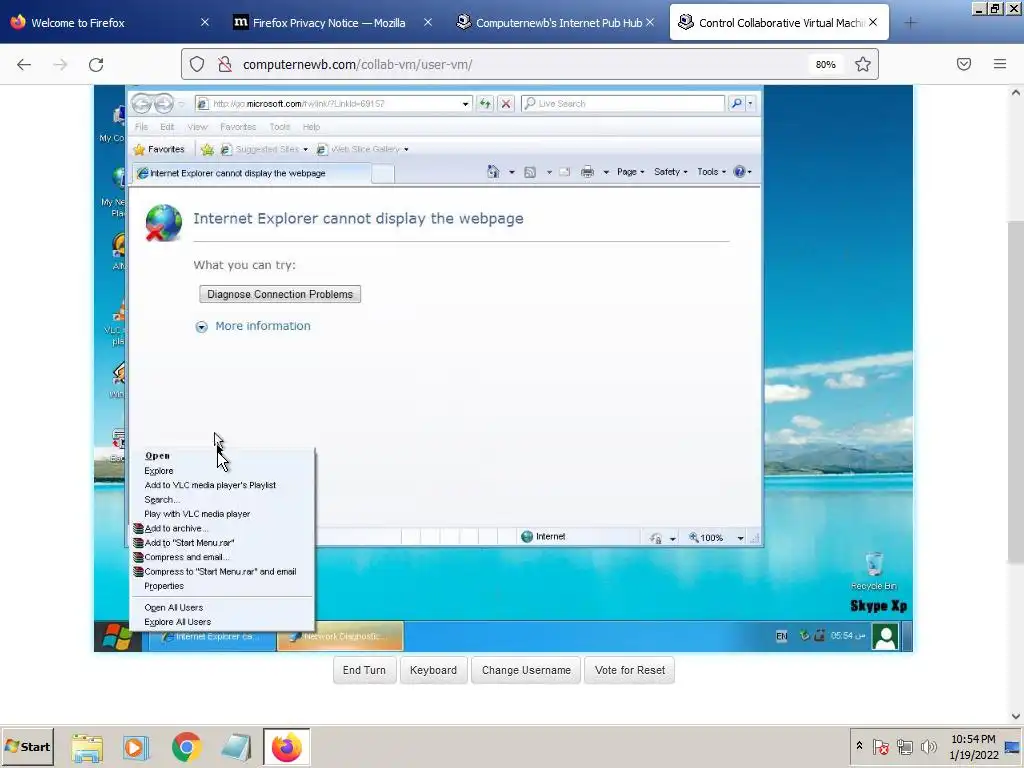Expand Suggested Sites dropdown
Screen dimensions: 1024x768
pos(305,150)
